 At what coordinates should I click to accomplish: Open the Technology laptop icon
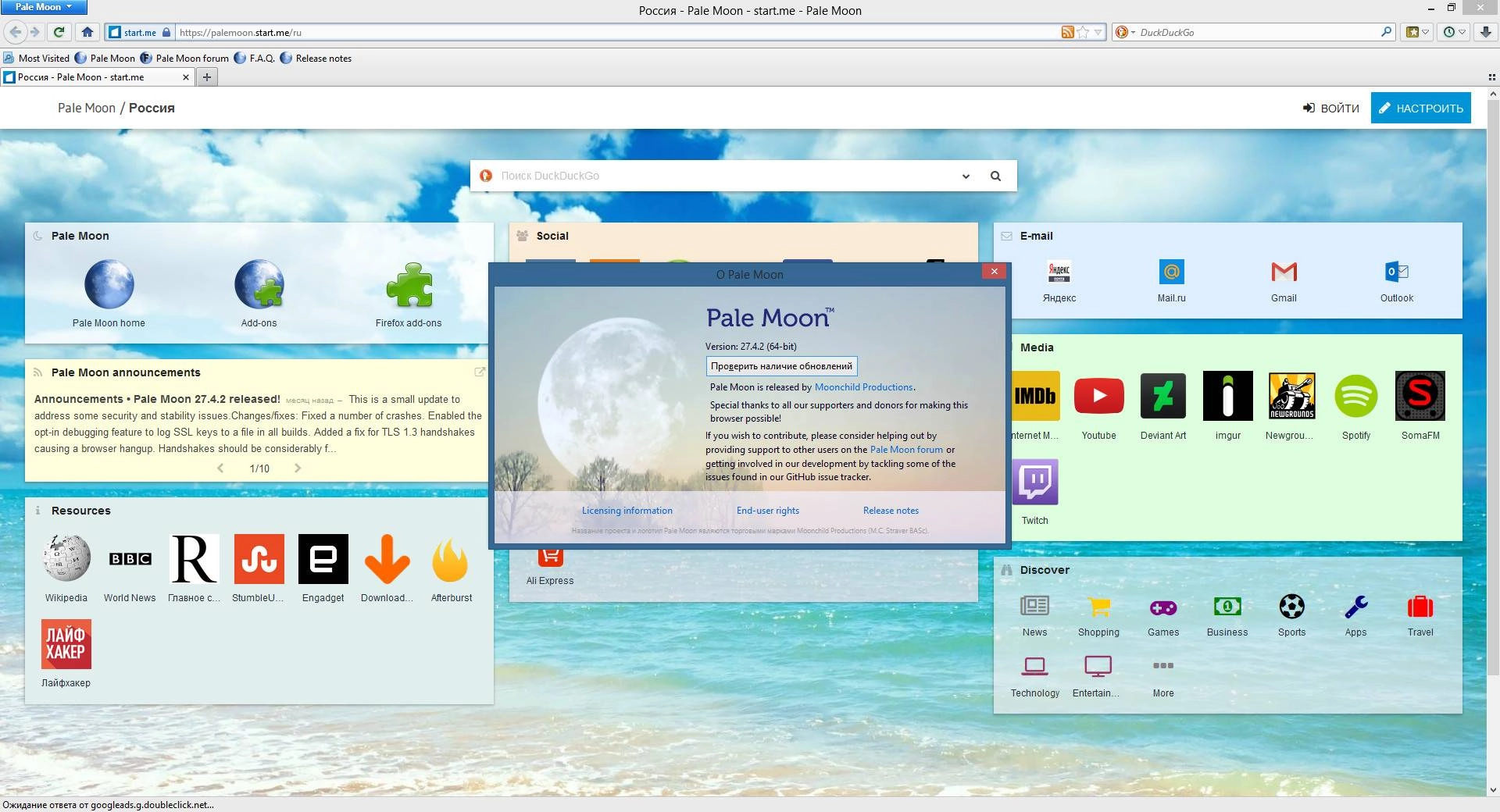coord(1034,666)
